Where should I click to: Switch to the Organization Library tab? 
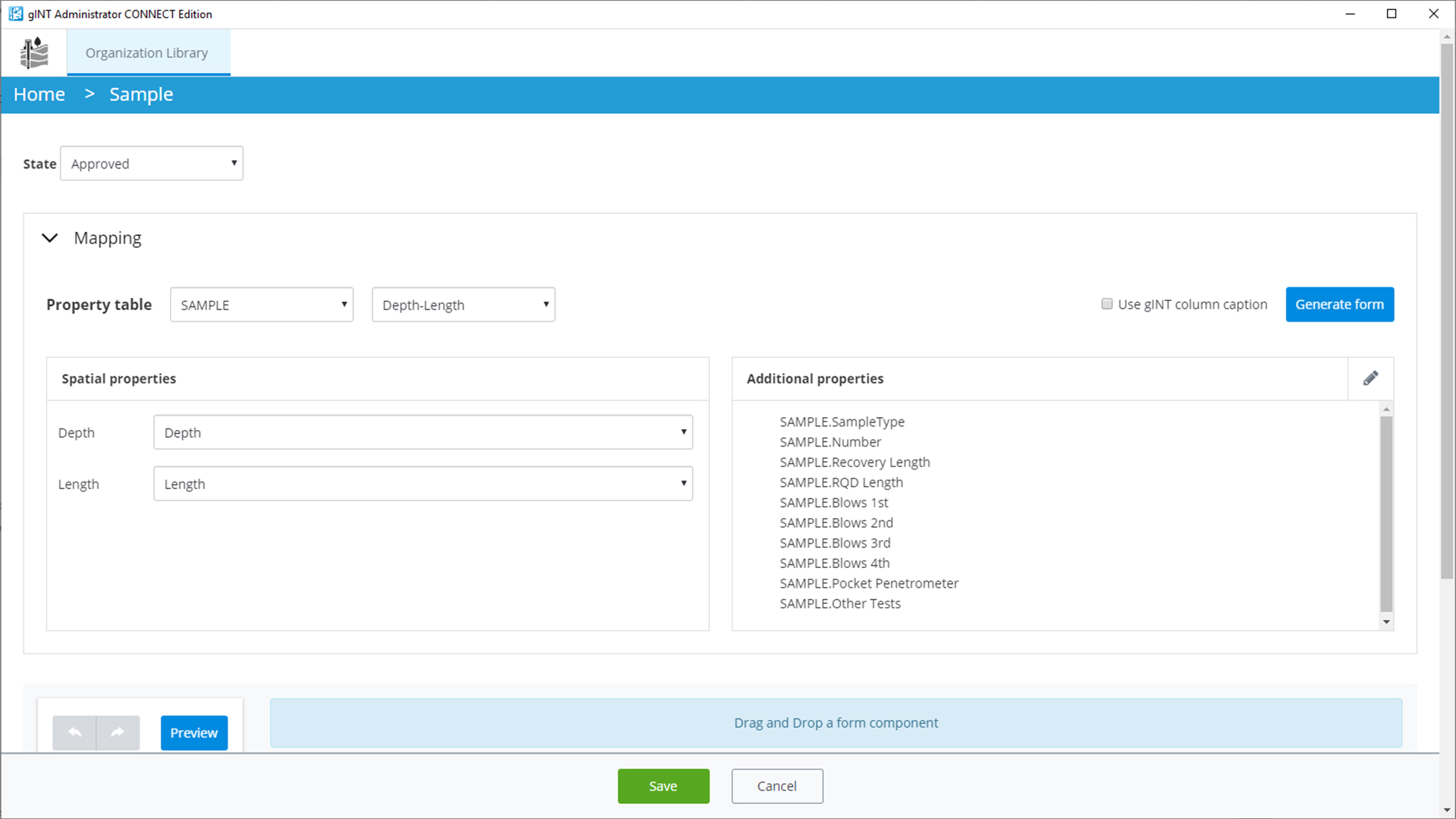pos(147,53)
